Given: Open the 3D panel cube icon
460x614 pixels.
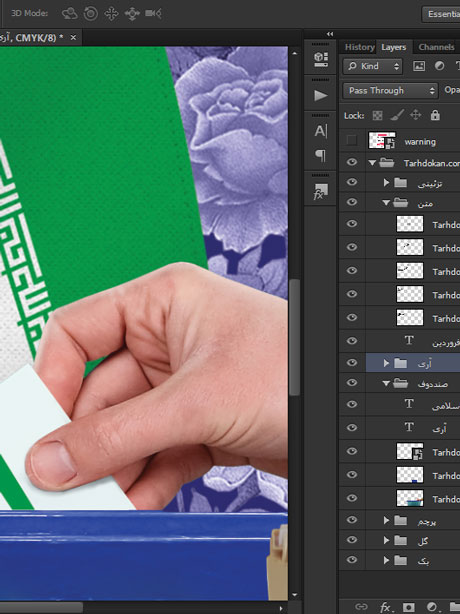Looking at the screenshot, I should (321, 59).
